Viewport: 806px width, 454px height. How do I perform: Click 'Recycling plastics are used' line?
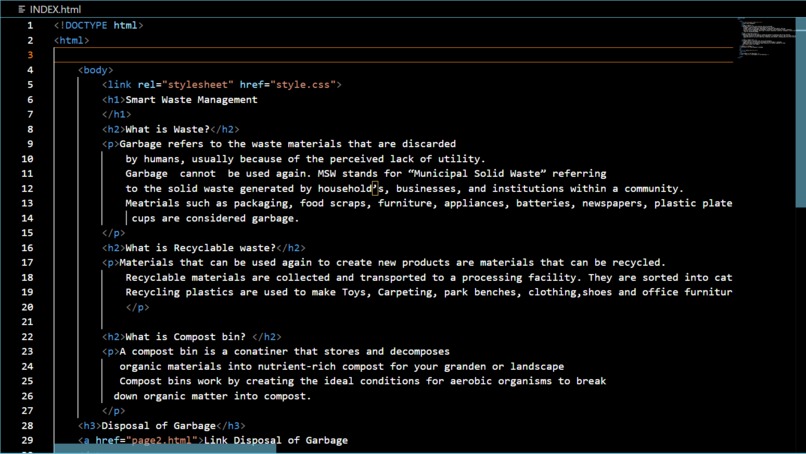pyautogui.click(x=429, y=293)
